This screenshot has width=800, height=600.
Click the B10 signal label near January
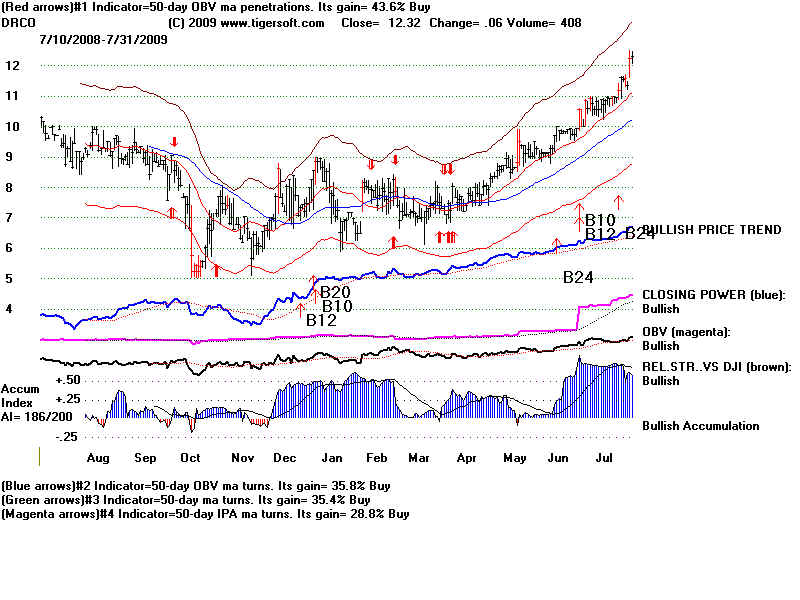(337, 306)
